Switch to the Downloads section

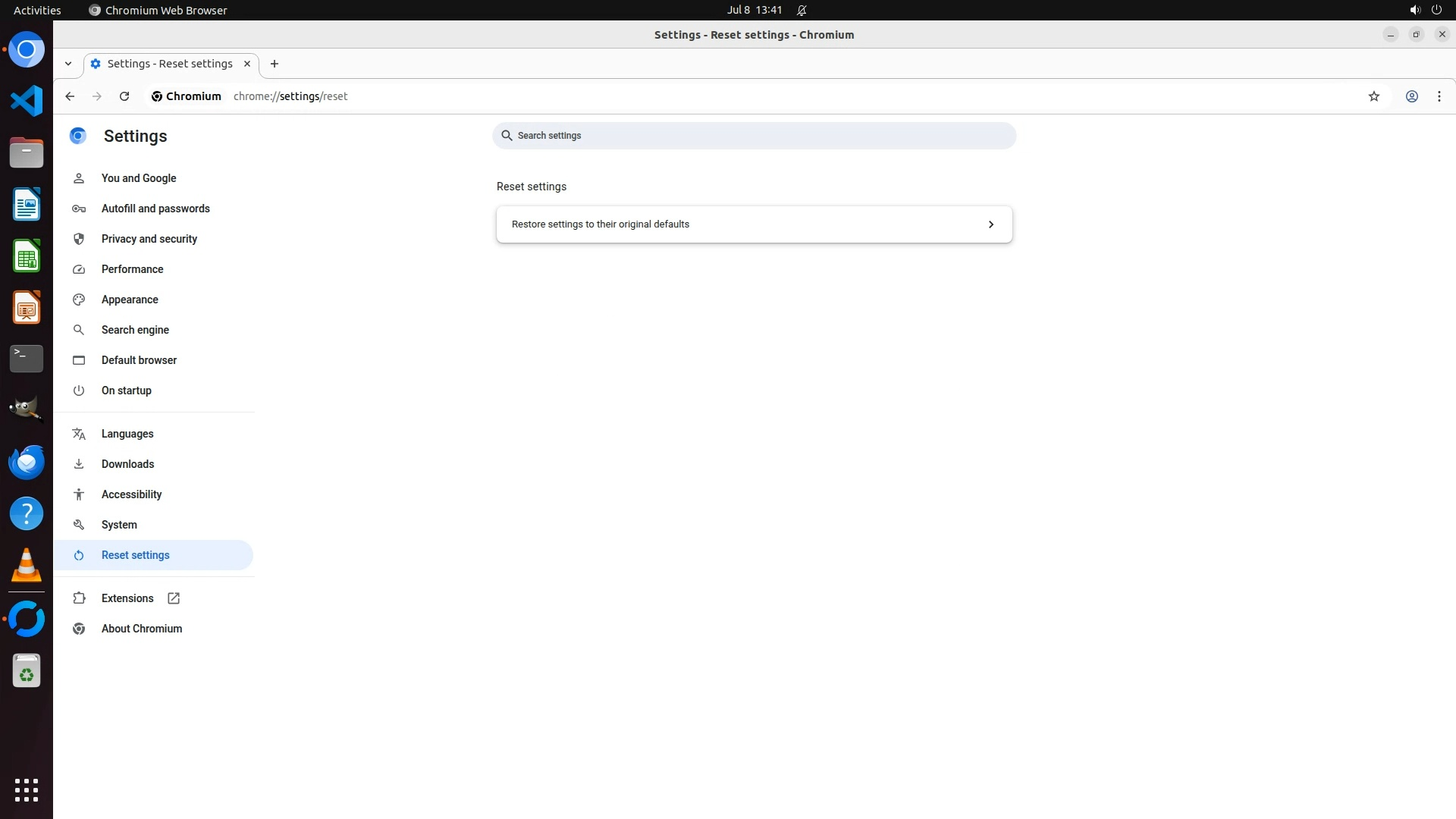click(x=127, y=464)
